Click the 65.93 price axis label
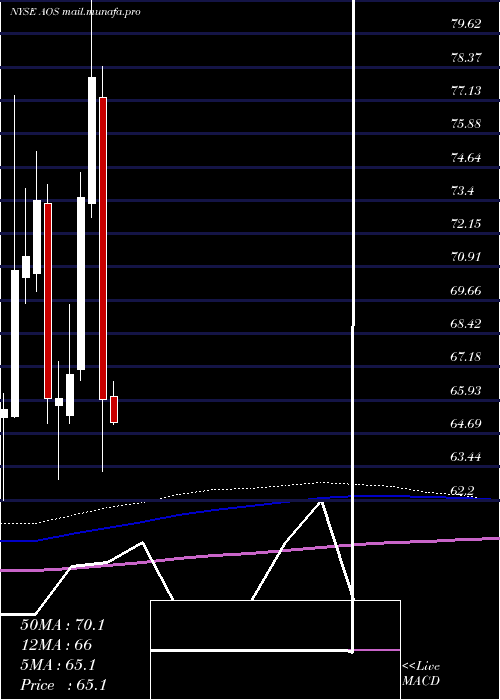This screenshot has height=700, width=500. [466, 391]
